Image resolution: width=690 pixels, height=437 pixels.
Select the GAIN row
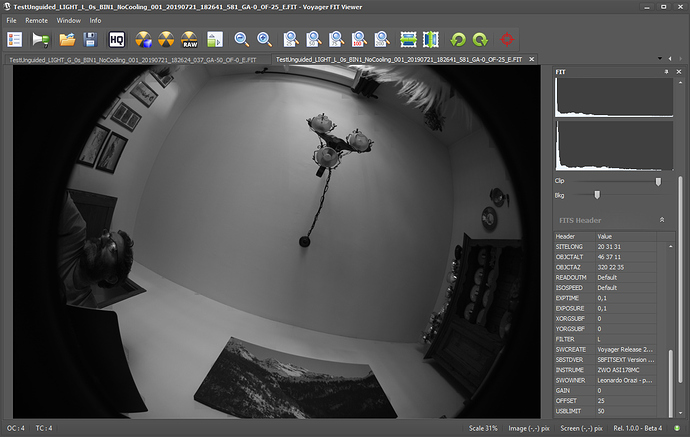coord(605,390)
